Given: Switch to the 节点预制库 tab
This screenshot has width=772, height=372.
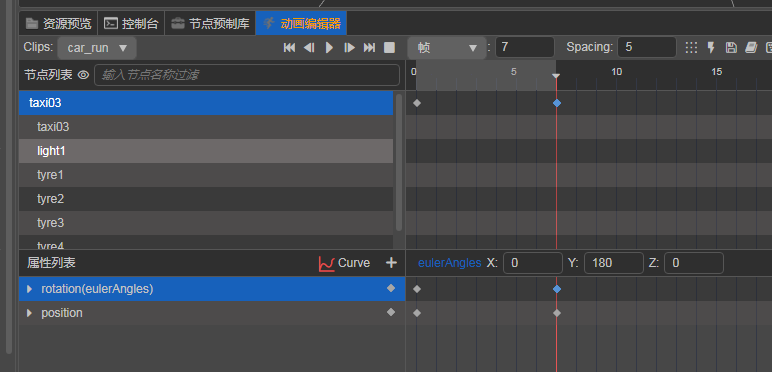Looking at the screenshot, I should coord(210,23).
